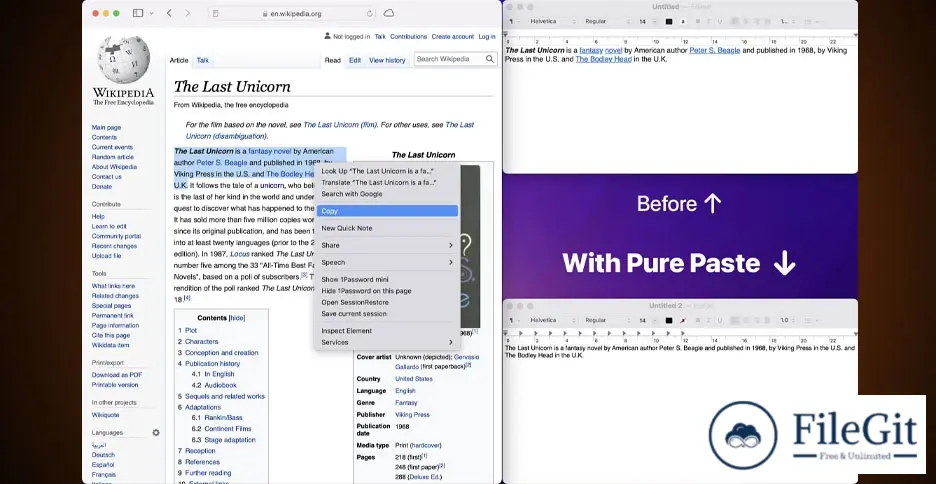Screen dimensions: 936x484
Task: Open line spacing dropdown in Untitled window
Action: click(787, 21)
